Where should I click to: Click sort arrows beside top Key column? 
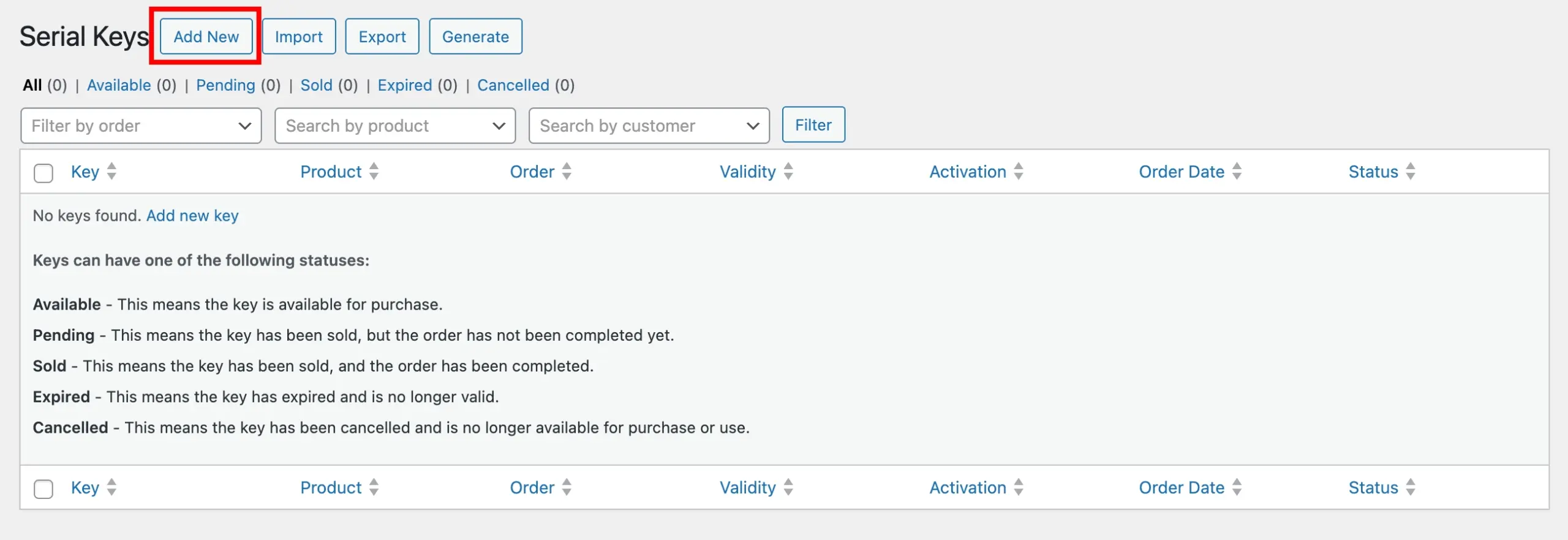[x=111, y=172]
